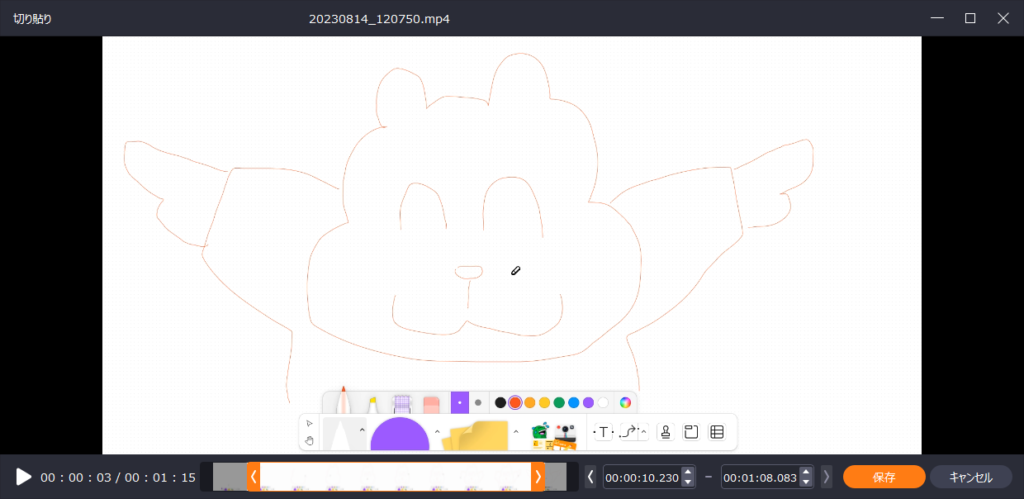Choose the thick stroke size
The height and width of the screenshot is (499, 1024).
478,402
